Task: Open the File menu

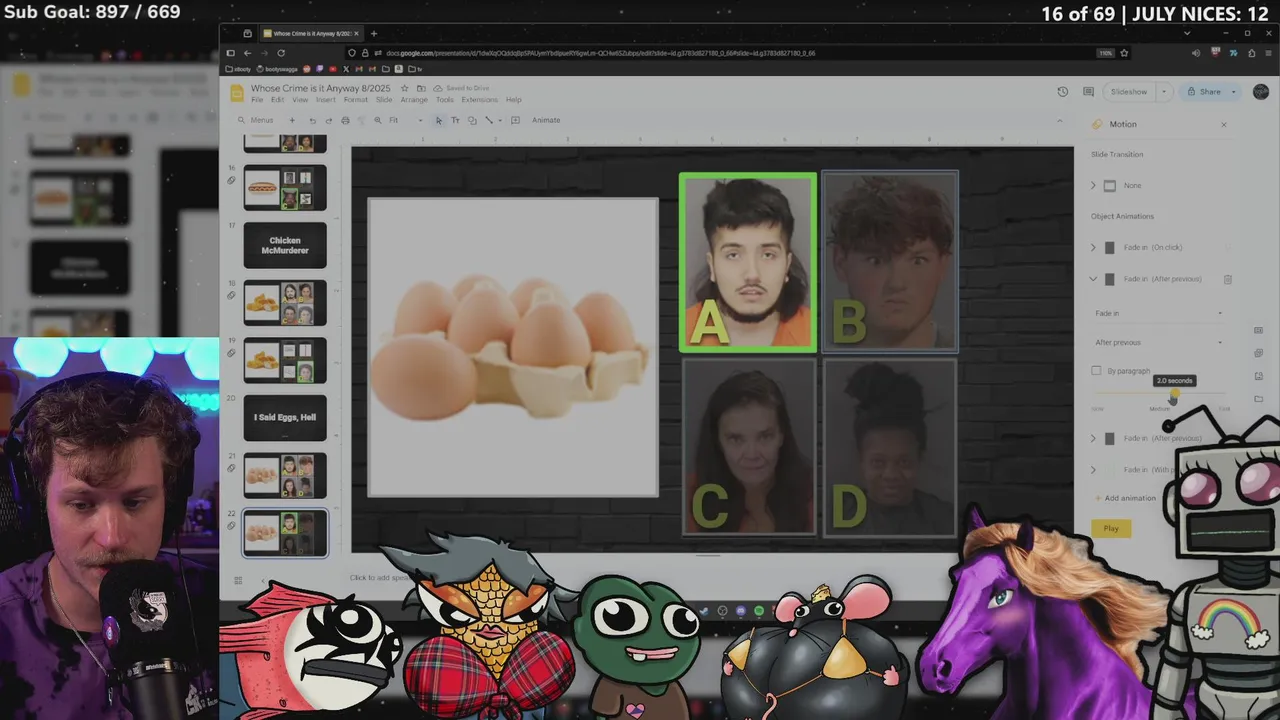Action: tap(257, 100)
